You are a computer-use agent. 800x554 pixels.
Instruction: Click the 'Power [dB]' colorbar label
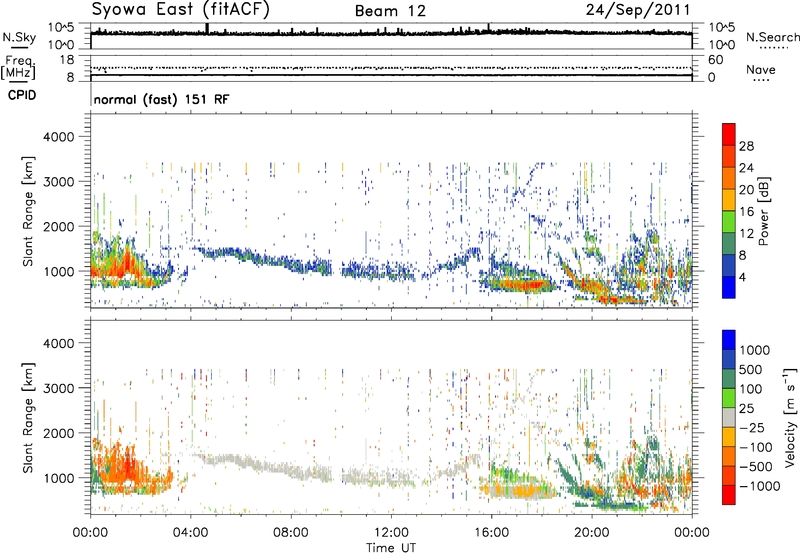click(763, 211)
